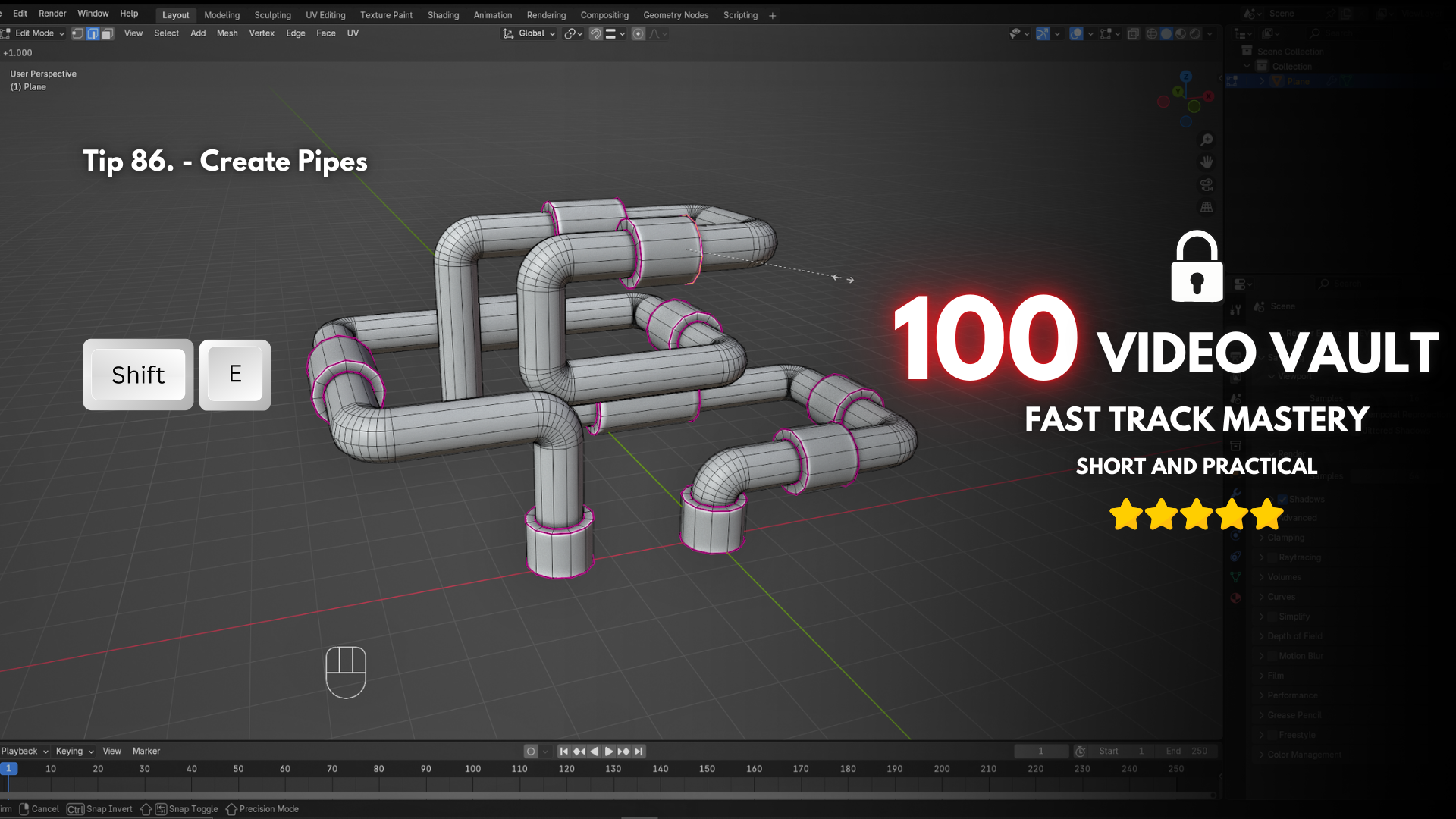Screen dimensions: 1456x819
Task: Open the timeline View menu
Action: (111, 751)
